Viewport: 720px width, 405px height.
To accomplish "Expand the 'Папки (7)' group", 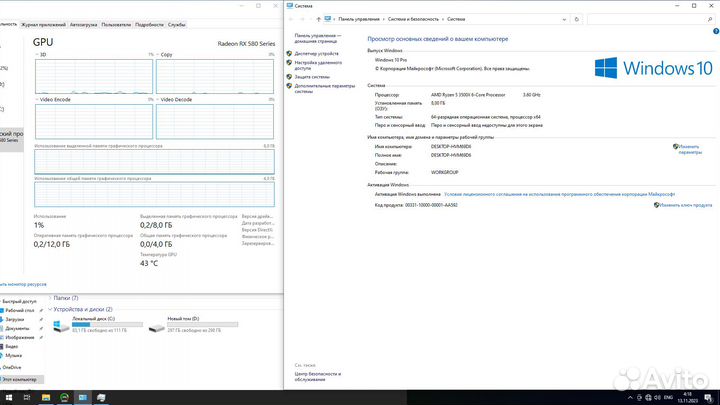I will 50,298.
